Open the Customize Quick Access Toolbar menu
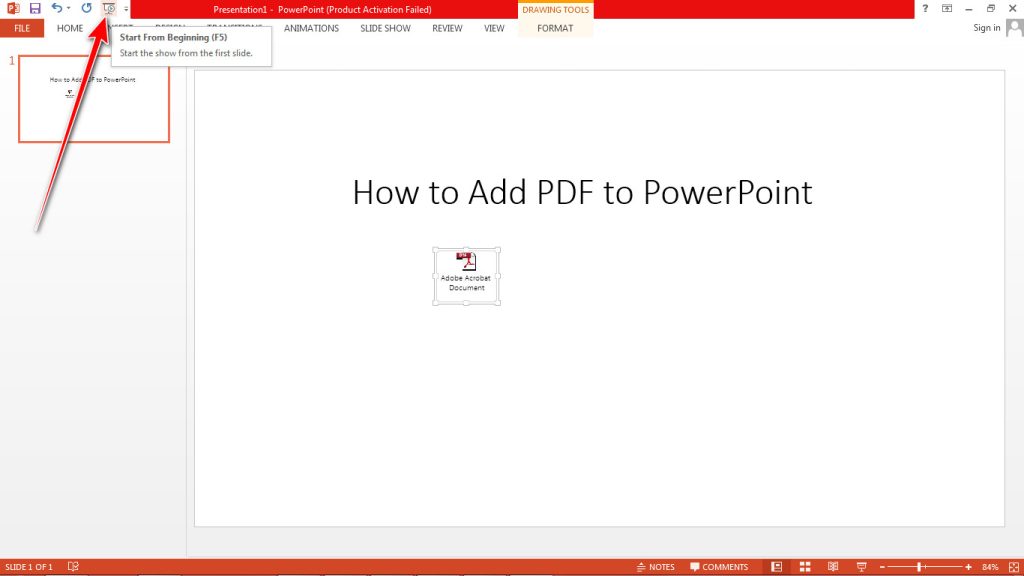The width and height of the screenshot is (1024, 576). [x=125, y=11]
